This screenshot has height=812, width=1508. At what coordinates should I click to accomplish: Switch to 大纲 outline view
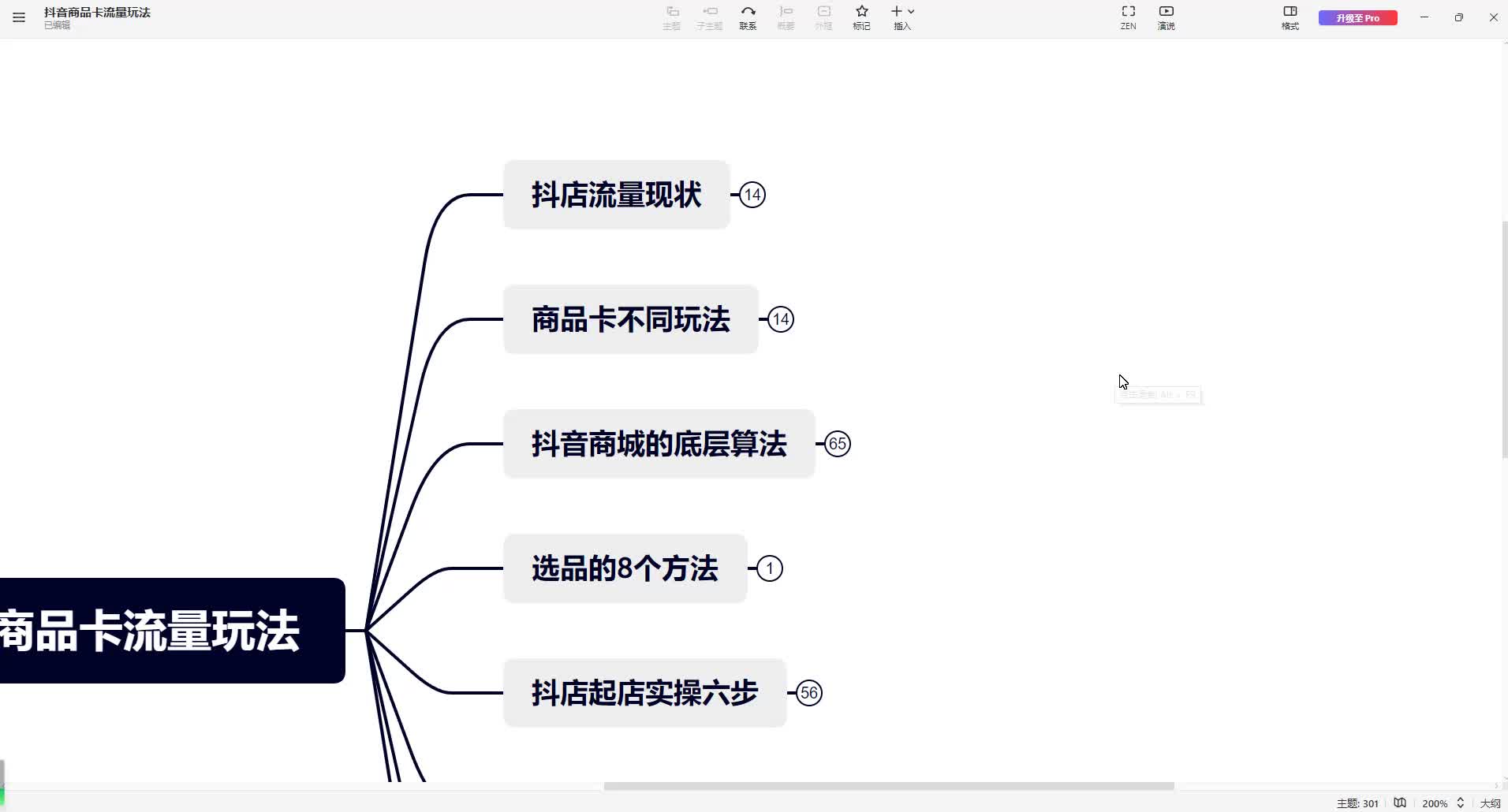click(1490, 803)
